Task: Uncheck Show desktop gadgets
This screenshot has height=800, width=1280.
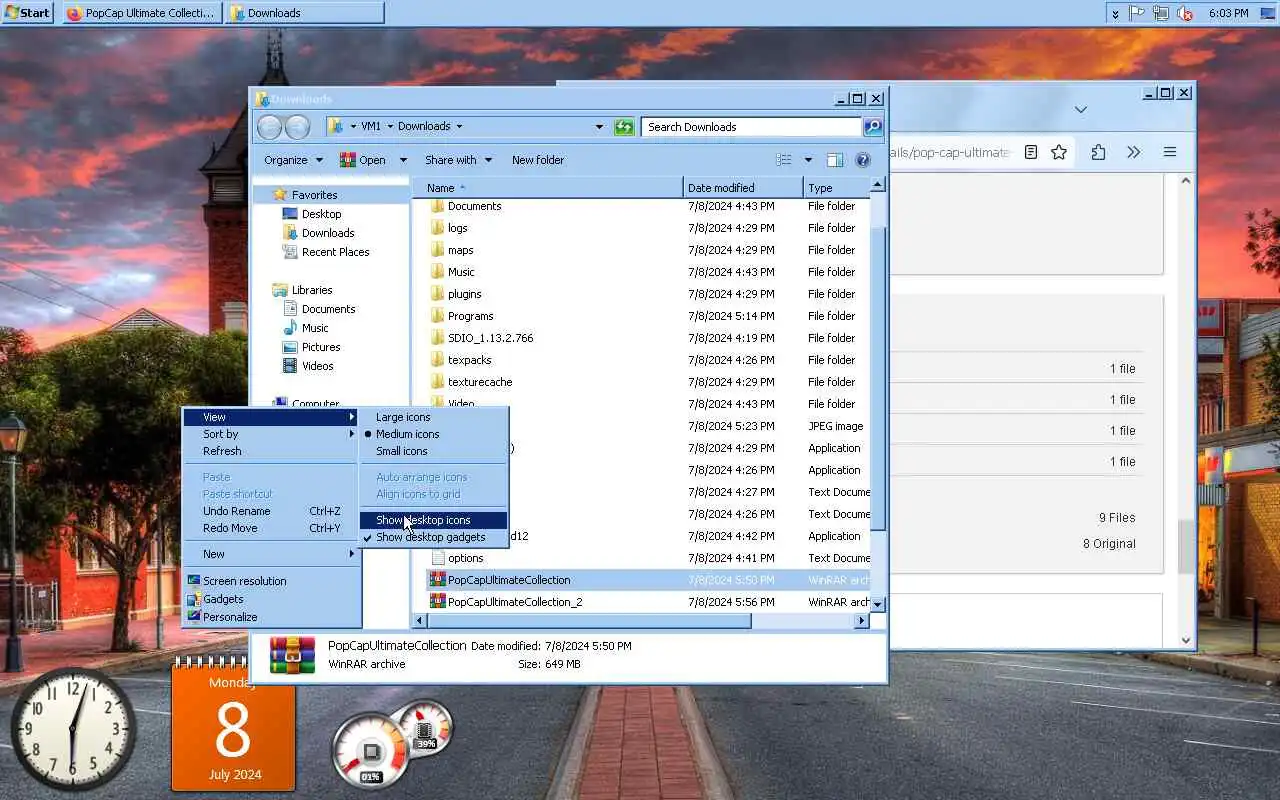Action: pyautogui.click(x=434, y=537)
